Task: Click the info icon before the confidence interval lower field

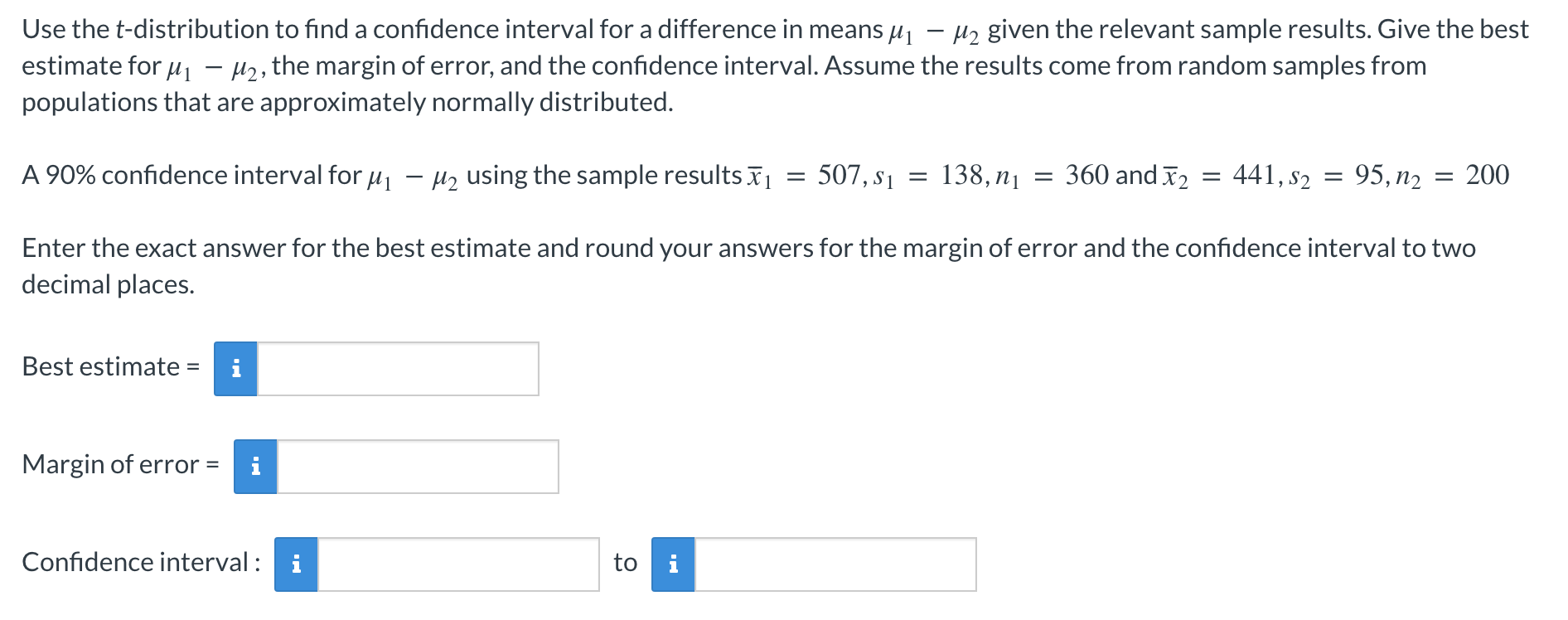Action: (x=296, y=564)
